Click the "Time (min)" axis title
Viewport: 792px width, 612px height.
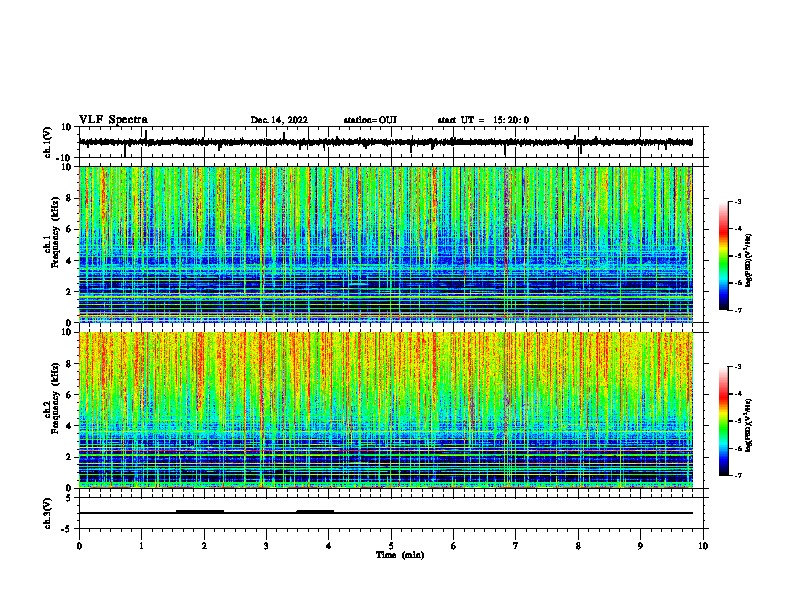pos(400,555)
